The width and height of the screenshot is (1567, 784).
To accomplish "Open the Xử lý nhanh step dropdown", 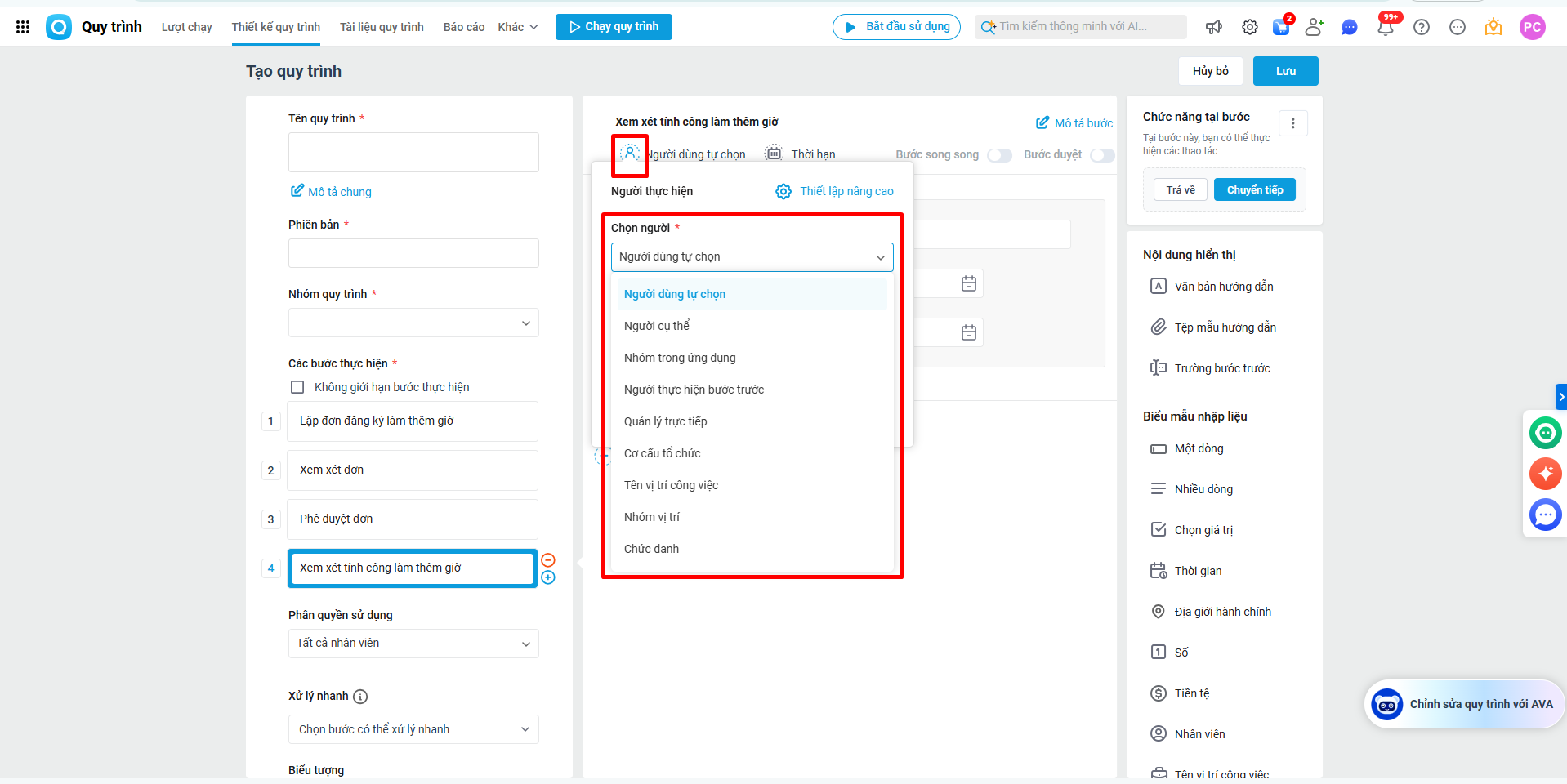I will (x=413, y=729).
